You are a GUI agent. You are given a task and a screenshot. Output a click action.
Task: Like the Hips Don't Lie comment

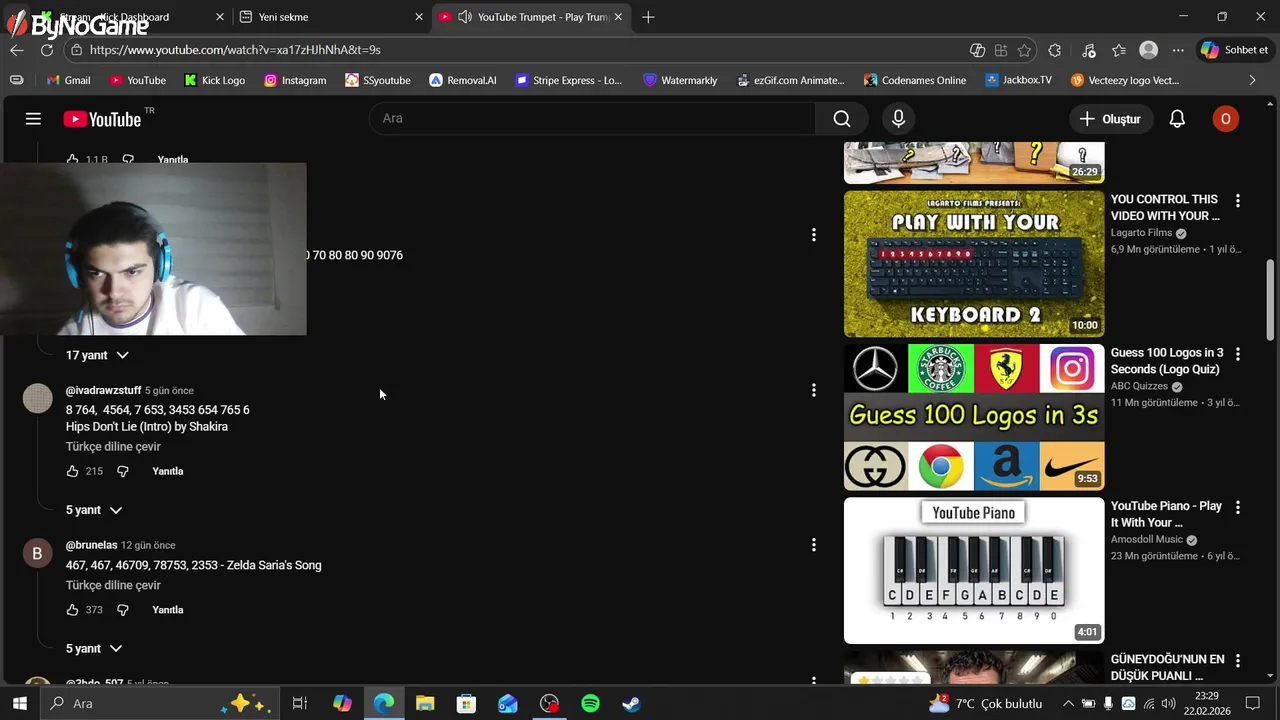72,471
